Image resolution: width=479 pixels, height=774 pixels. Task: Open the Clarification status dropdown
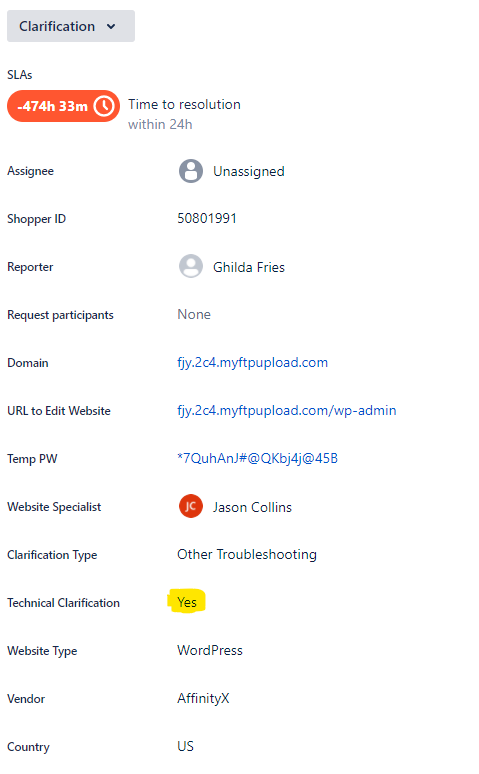pyautogui.click(x=71, y=26)
